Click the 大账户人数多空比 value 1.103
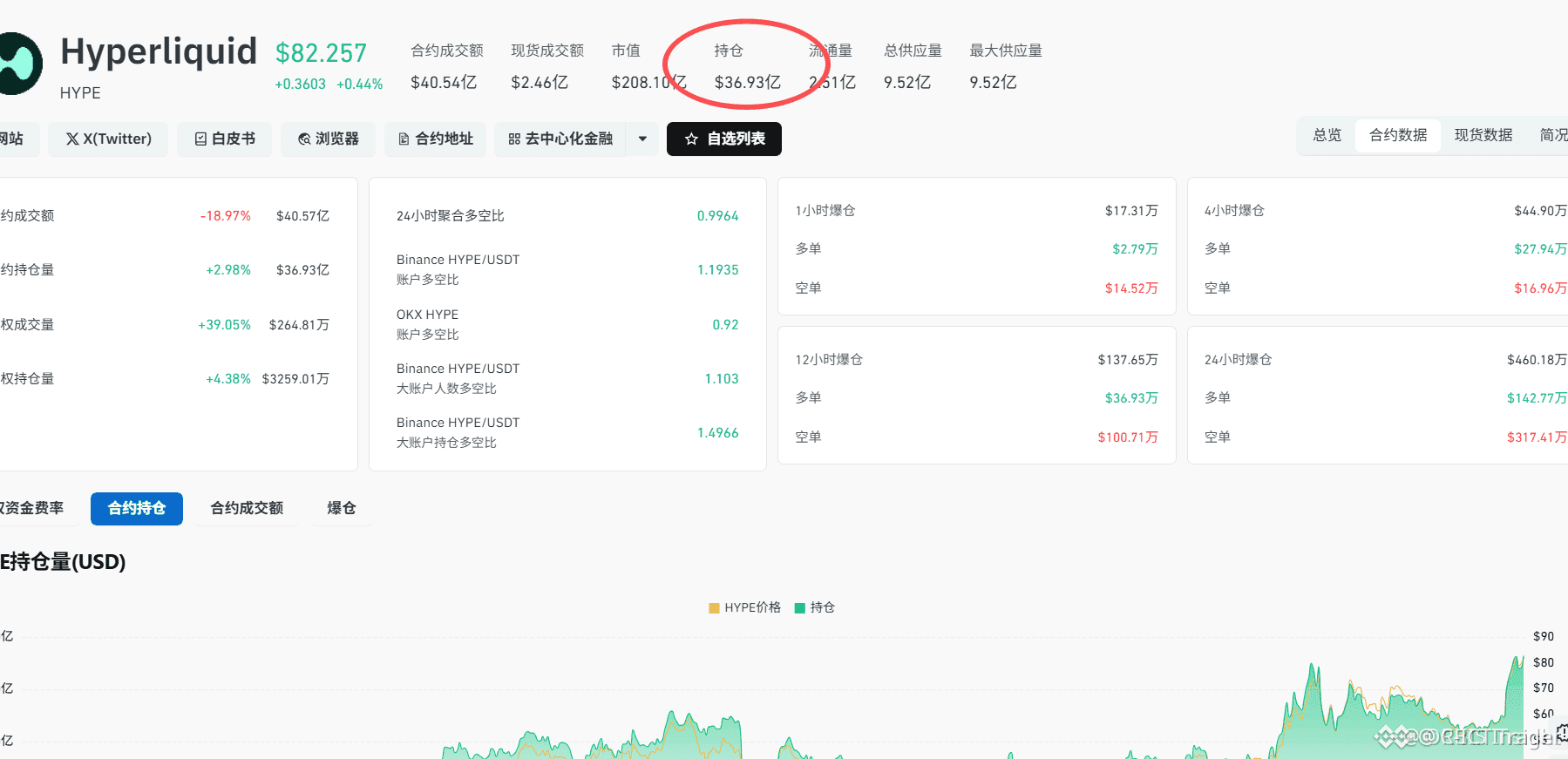Screen dimensions: 1568x759 722,379
